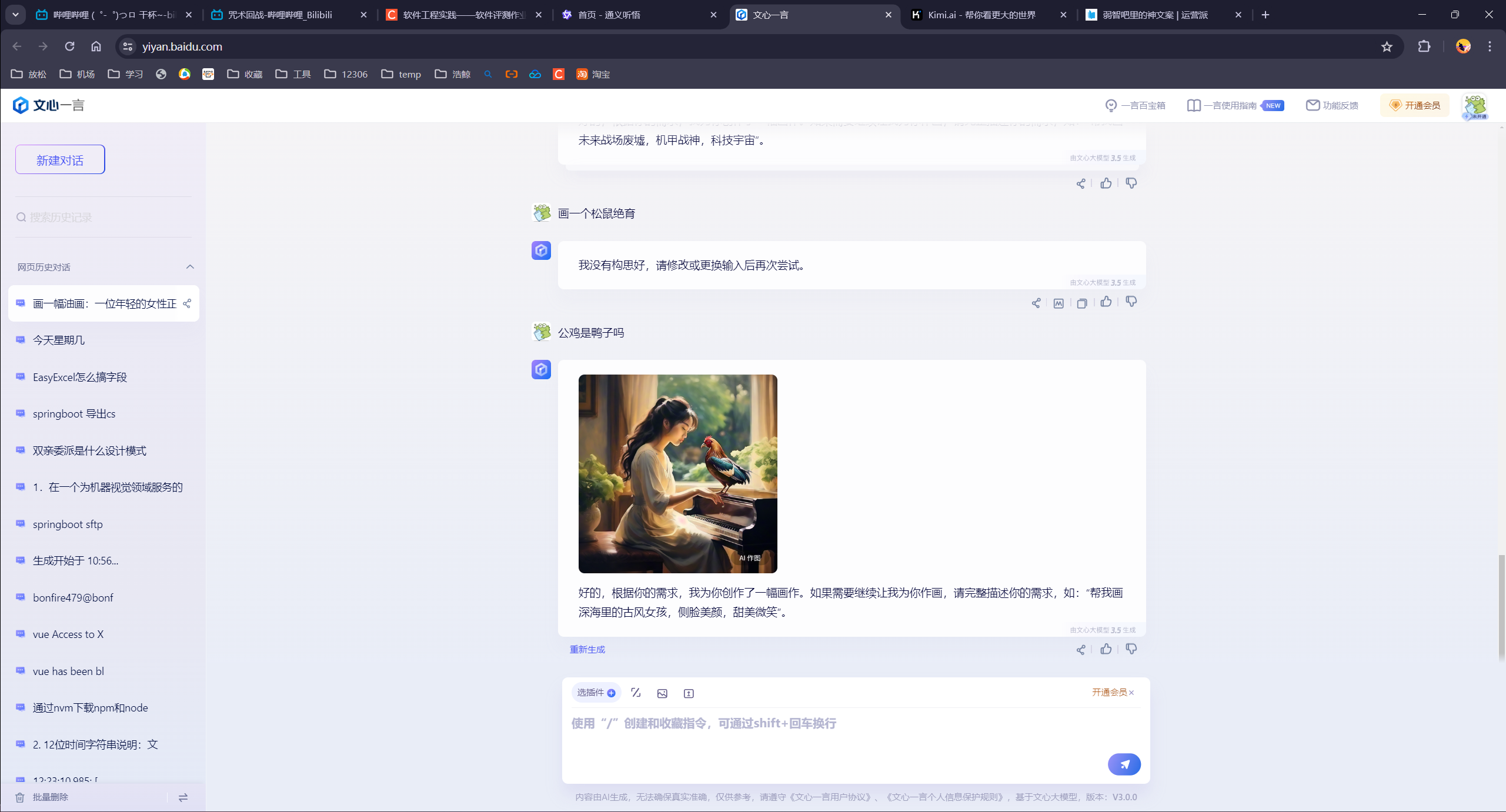The height and width of the screenshot is (812, 1506).
Task: Share the 我没有构思好 reply
Action: click(x=1036, y=303)
